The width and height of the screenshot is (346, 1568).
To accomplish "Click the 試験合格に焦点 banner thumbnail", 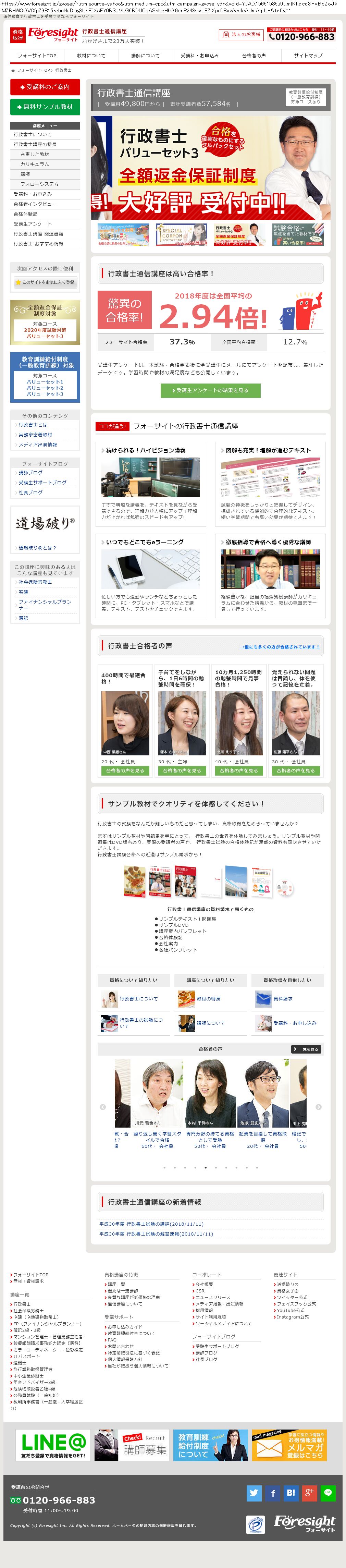I will (x=298, y=235).
